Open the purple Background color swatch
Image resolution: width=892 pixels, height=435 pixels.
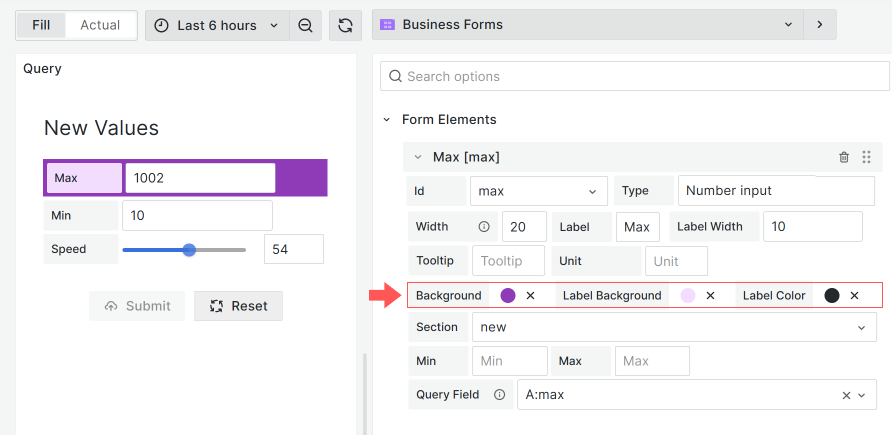point(508,295)
